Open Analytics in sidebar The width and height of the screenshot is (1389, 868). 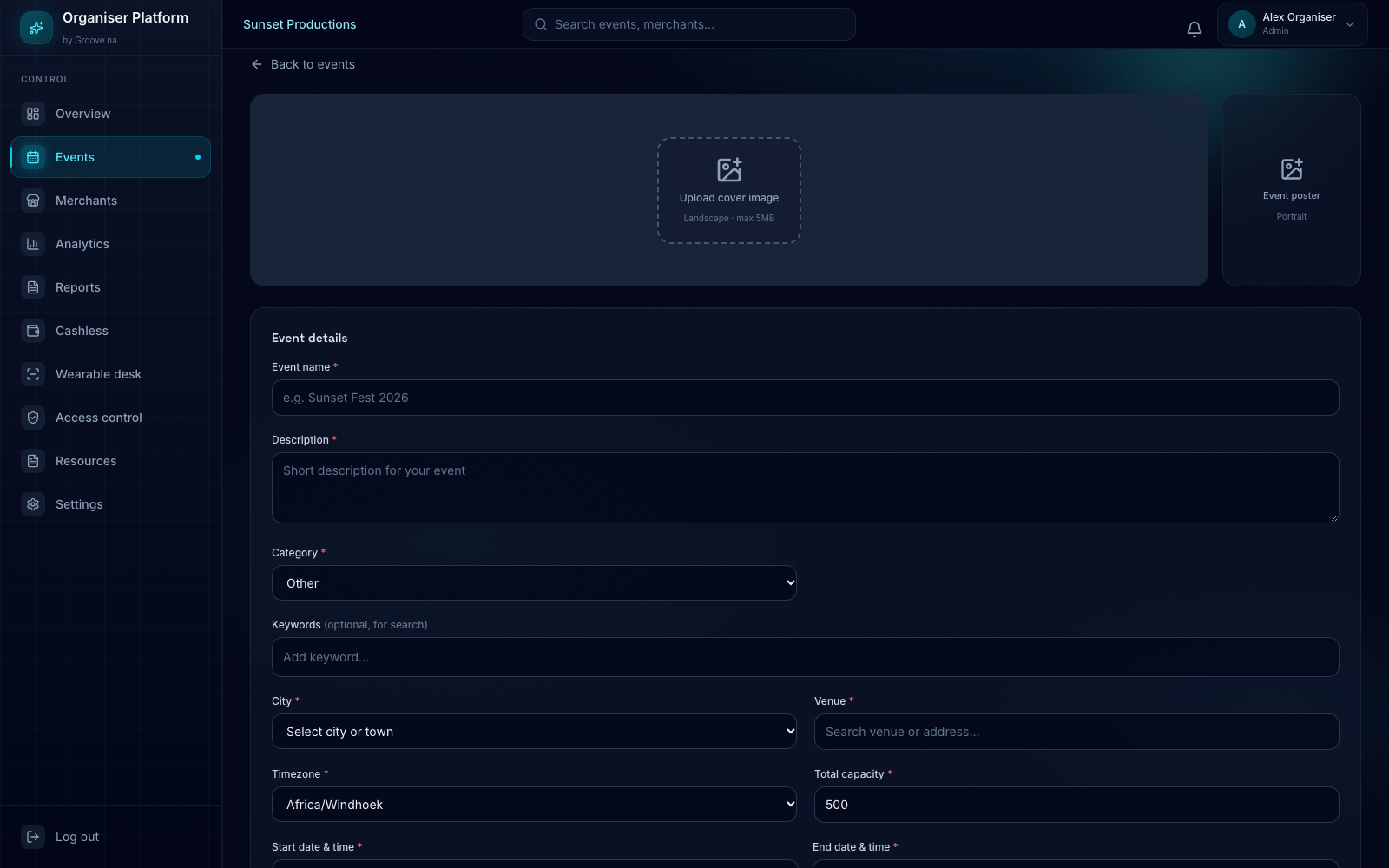(111, 244)
